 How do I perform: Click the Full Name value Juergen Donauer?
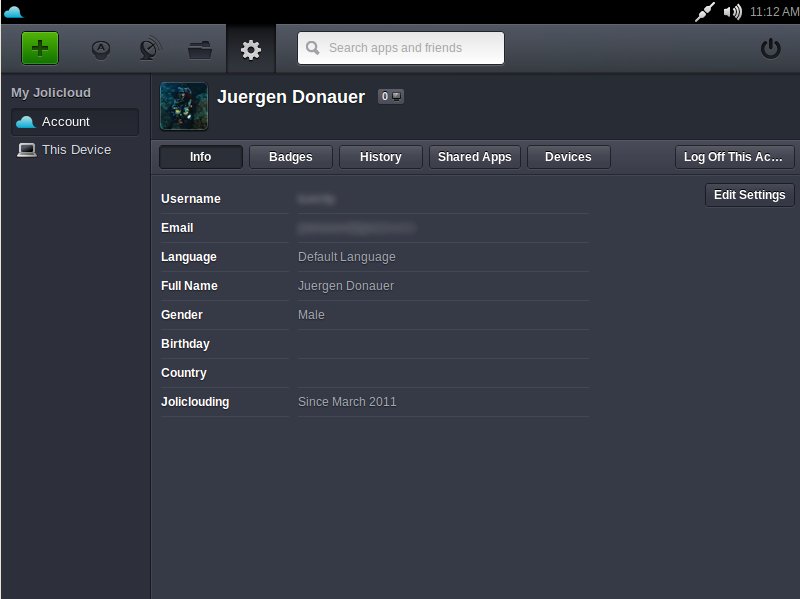(x=346, y=286)
